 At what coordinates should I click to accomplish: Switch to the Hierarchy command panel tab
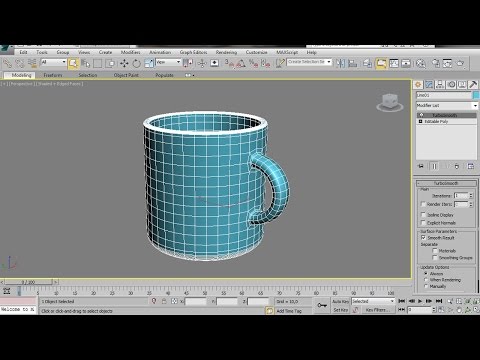(x=440, y=85)
